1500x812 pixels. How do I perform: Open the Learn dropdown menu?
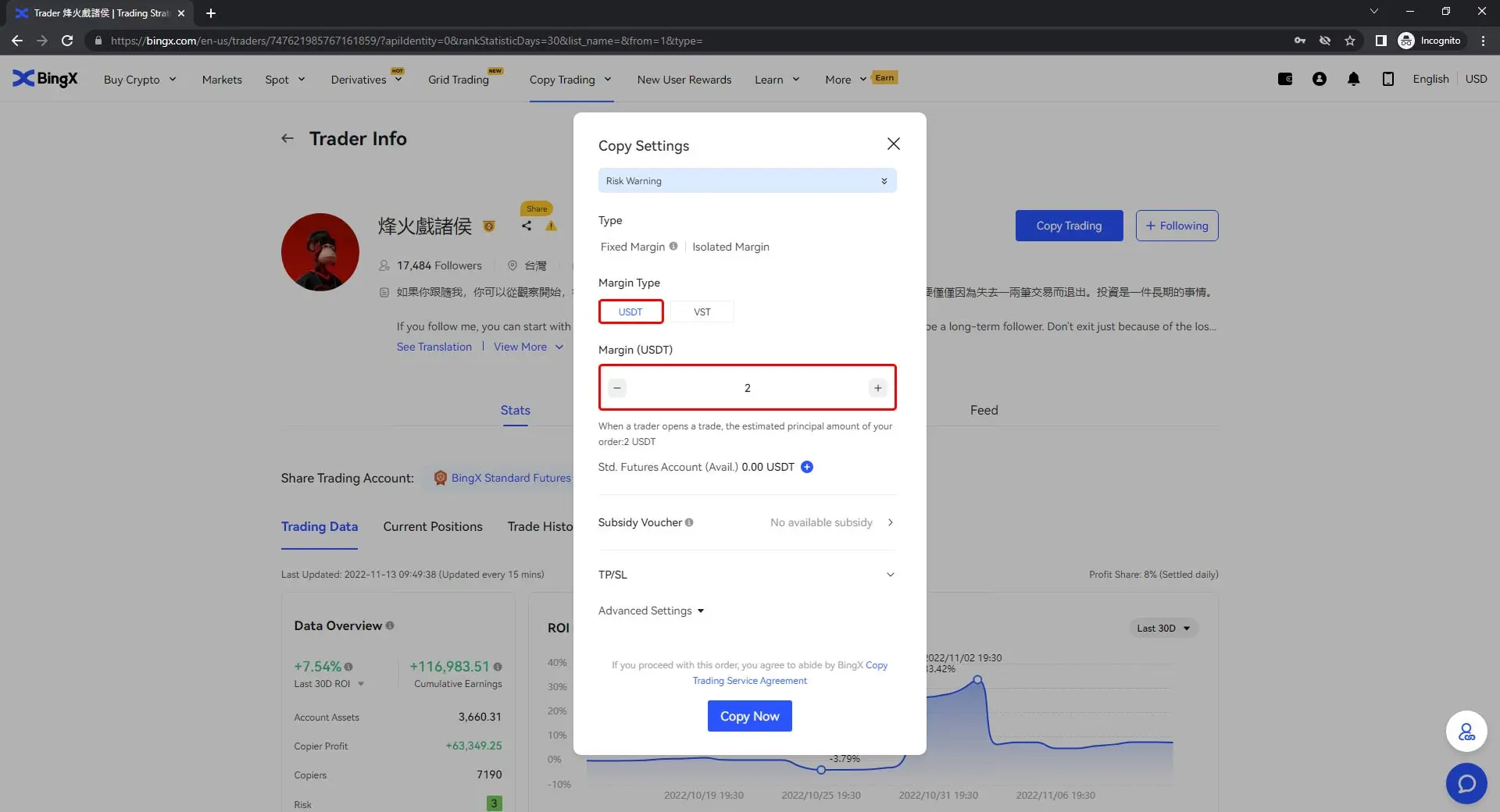point(777,80)
